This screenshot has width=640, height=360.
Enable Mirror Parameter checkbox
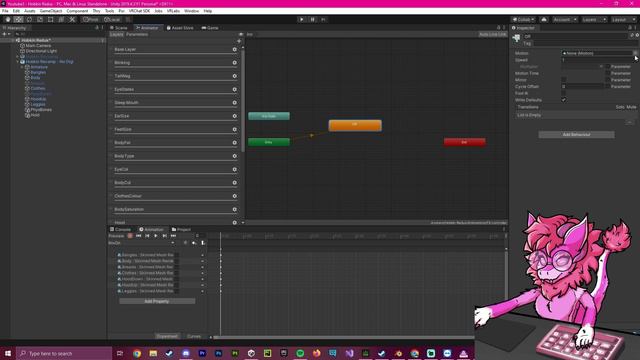(608, 80)
